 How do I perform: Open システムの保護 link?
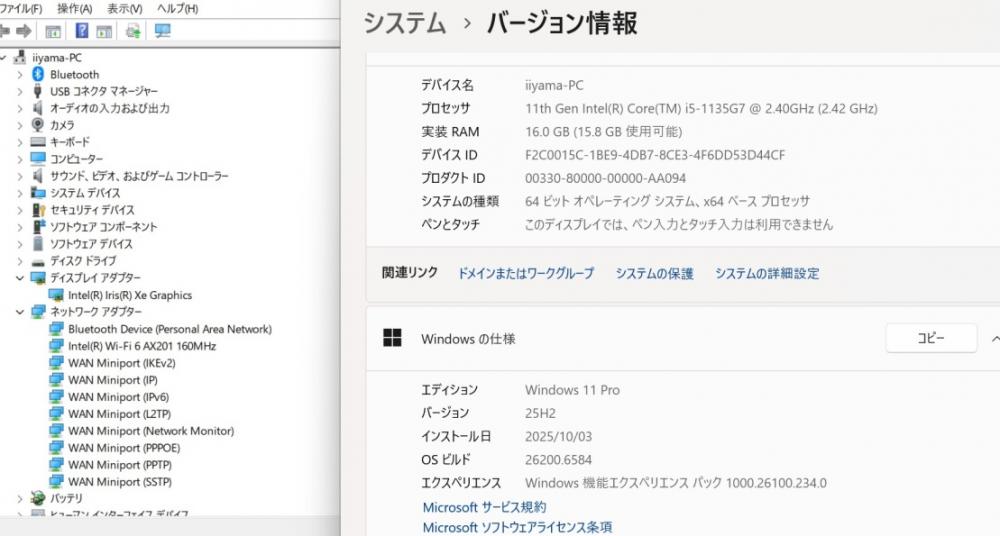pyautogui.click(x=654, y=273)
